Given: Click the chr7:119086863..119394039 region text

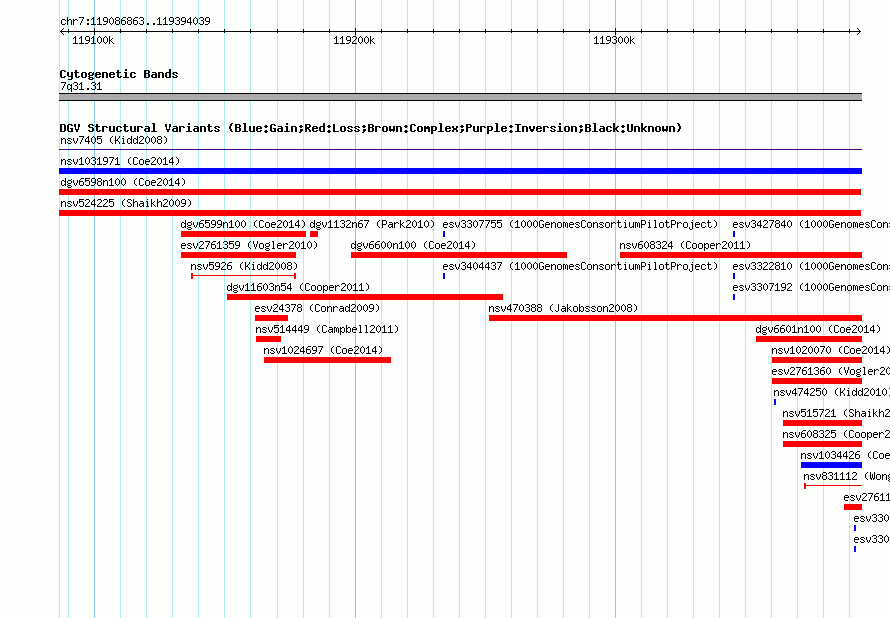Looking at the screenshot, I should (135, 21).
